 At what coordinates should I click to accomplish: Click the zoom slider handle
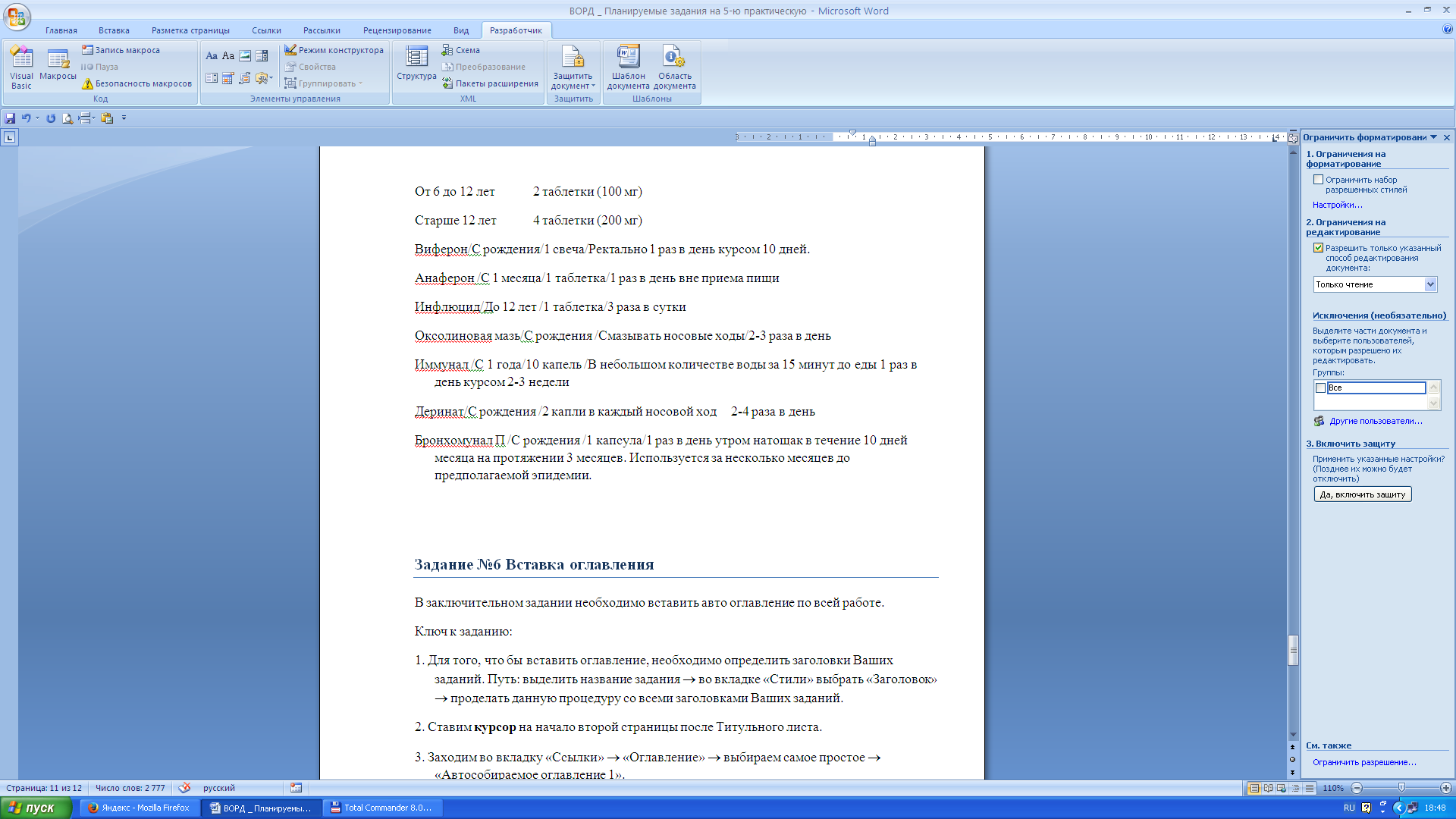pos(1401,788)
